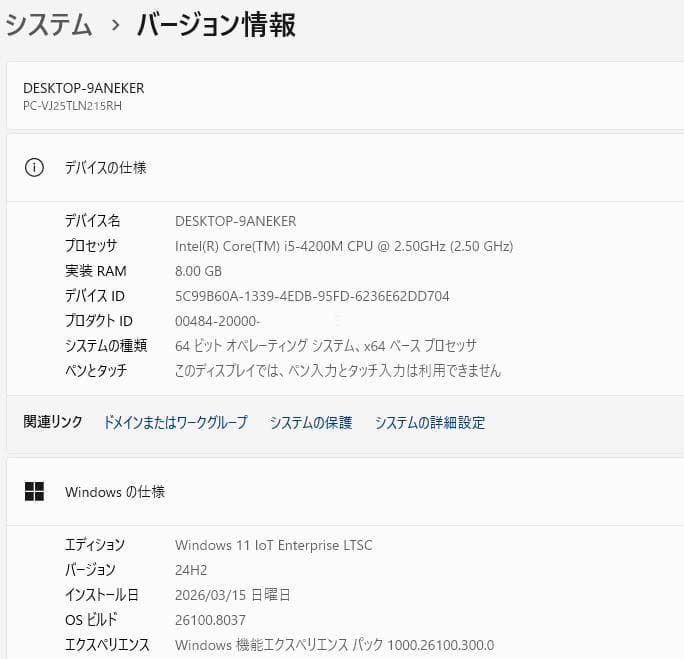Click the 24H2 version value
Screen dimensions: 684x659
(191, 570)
